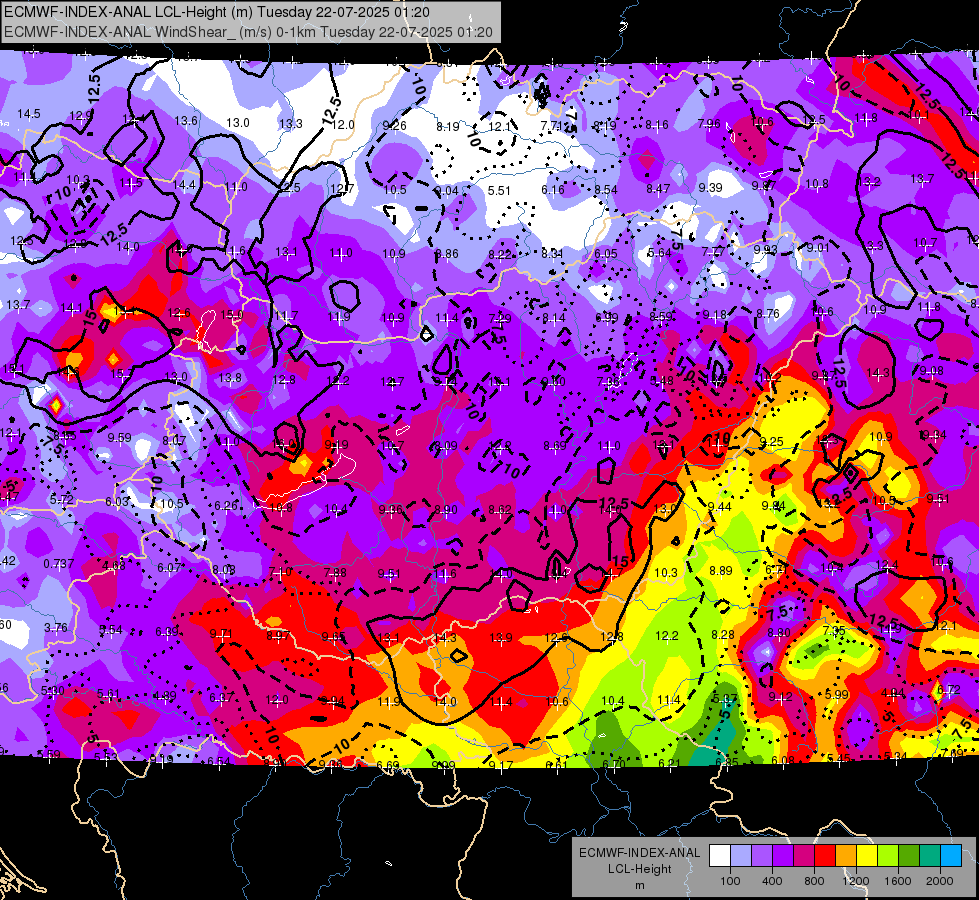Click the legend scale label 100

pyautogui.click(x=730, y=881)
